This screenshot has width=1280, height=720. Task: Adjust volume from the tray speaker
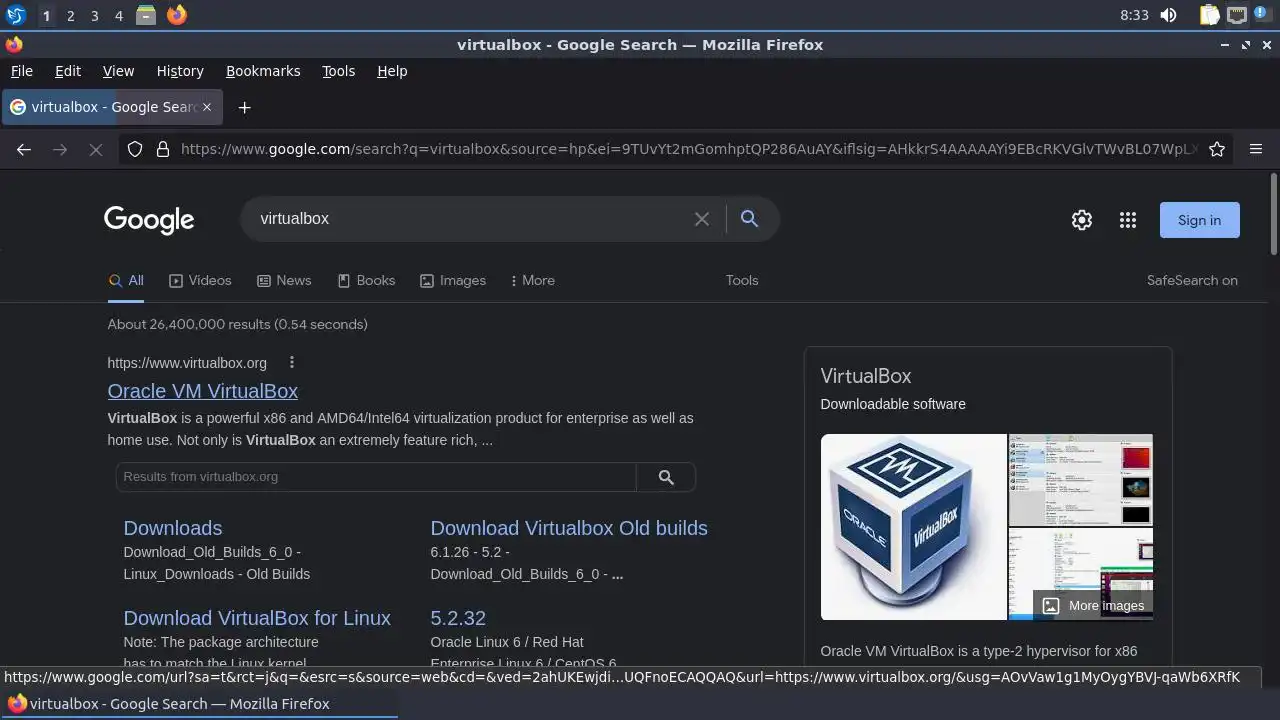(1169, 15)
